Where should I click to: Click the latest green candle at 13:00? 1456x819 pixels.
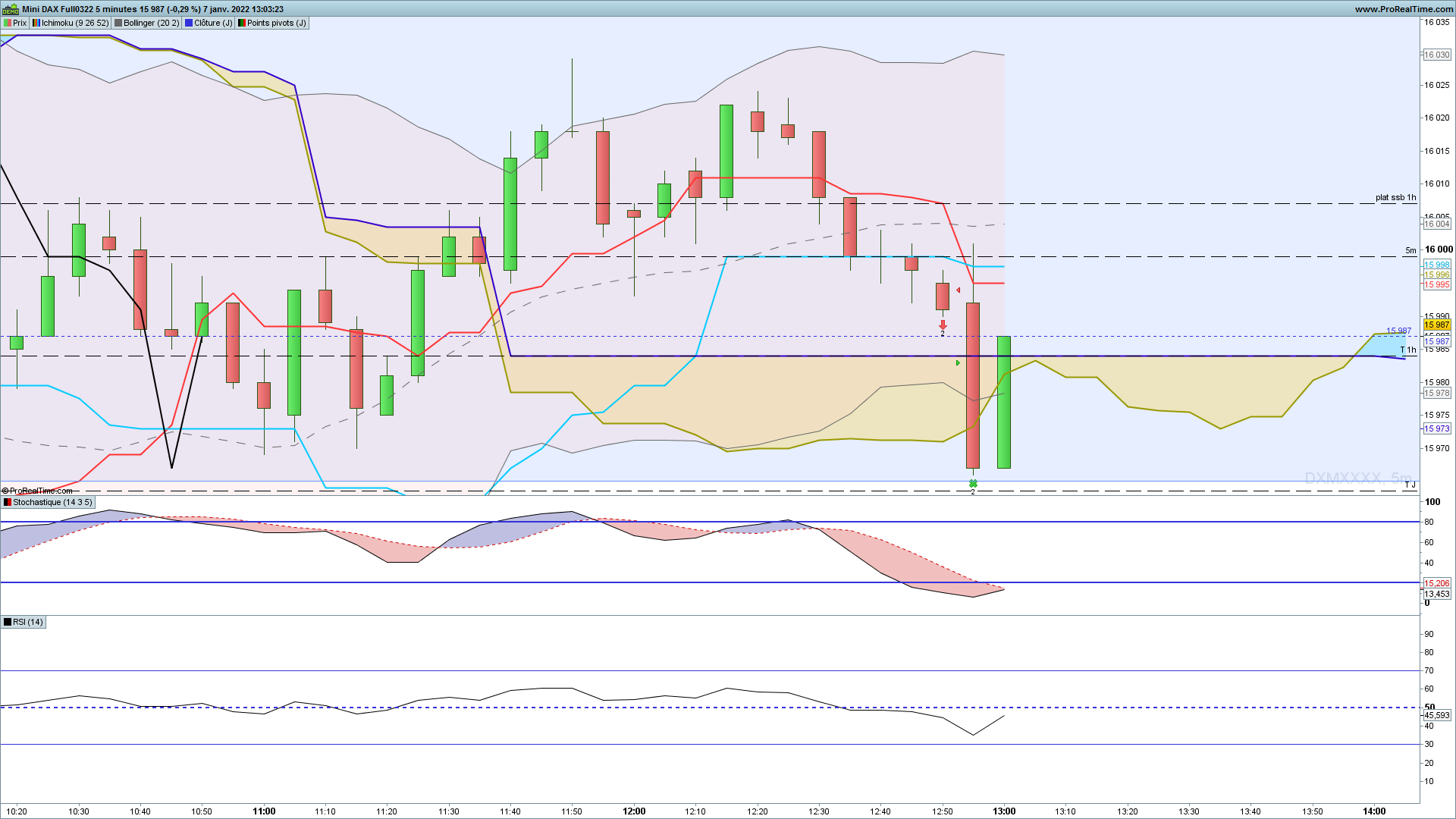click(1004, 402)
